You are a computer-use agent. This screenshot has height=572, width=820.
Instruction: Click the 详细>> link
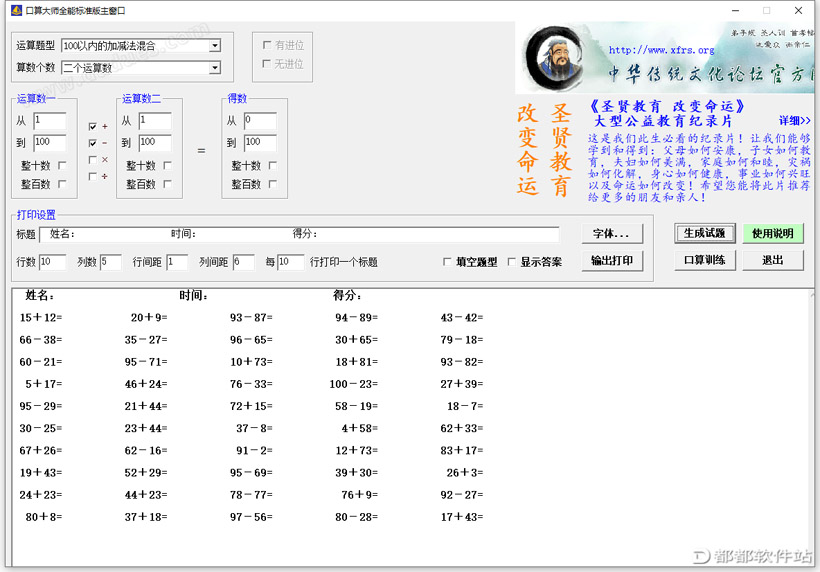tap(794, 121)
